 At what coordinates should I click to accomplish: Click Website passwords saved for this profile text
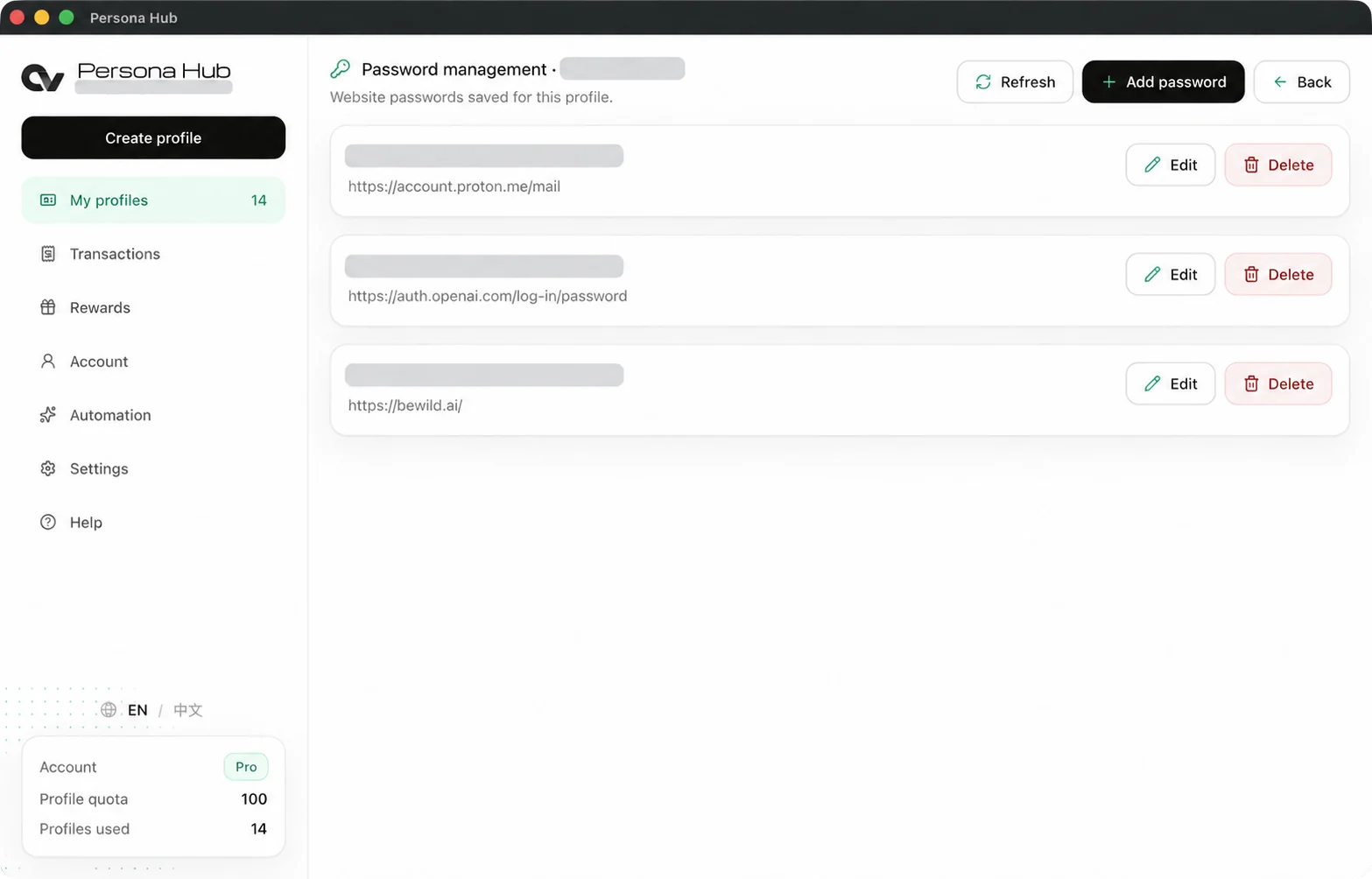[471, 97]
